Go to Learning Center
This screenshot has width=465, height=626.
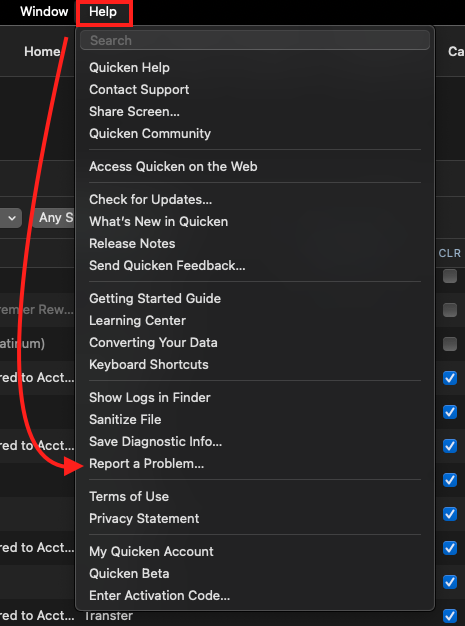137,320
